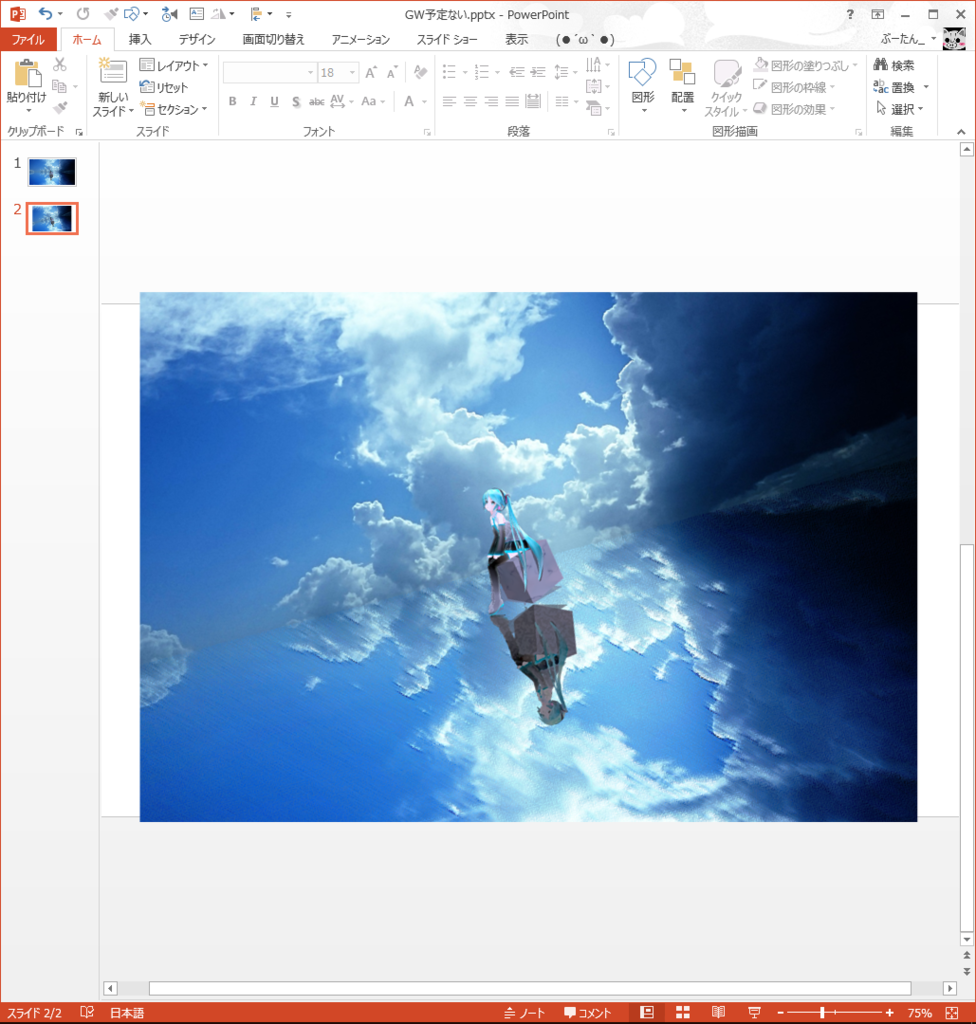Image resolution: width=976 pixels, height=1024 pixels.
Task: Open the Select (選択) dropdown
Action: [900, 108]
